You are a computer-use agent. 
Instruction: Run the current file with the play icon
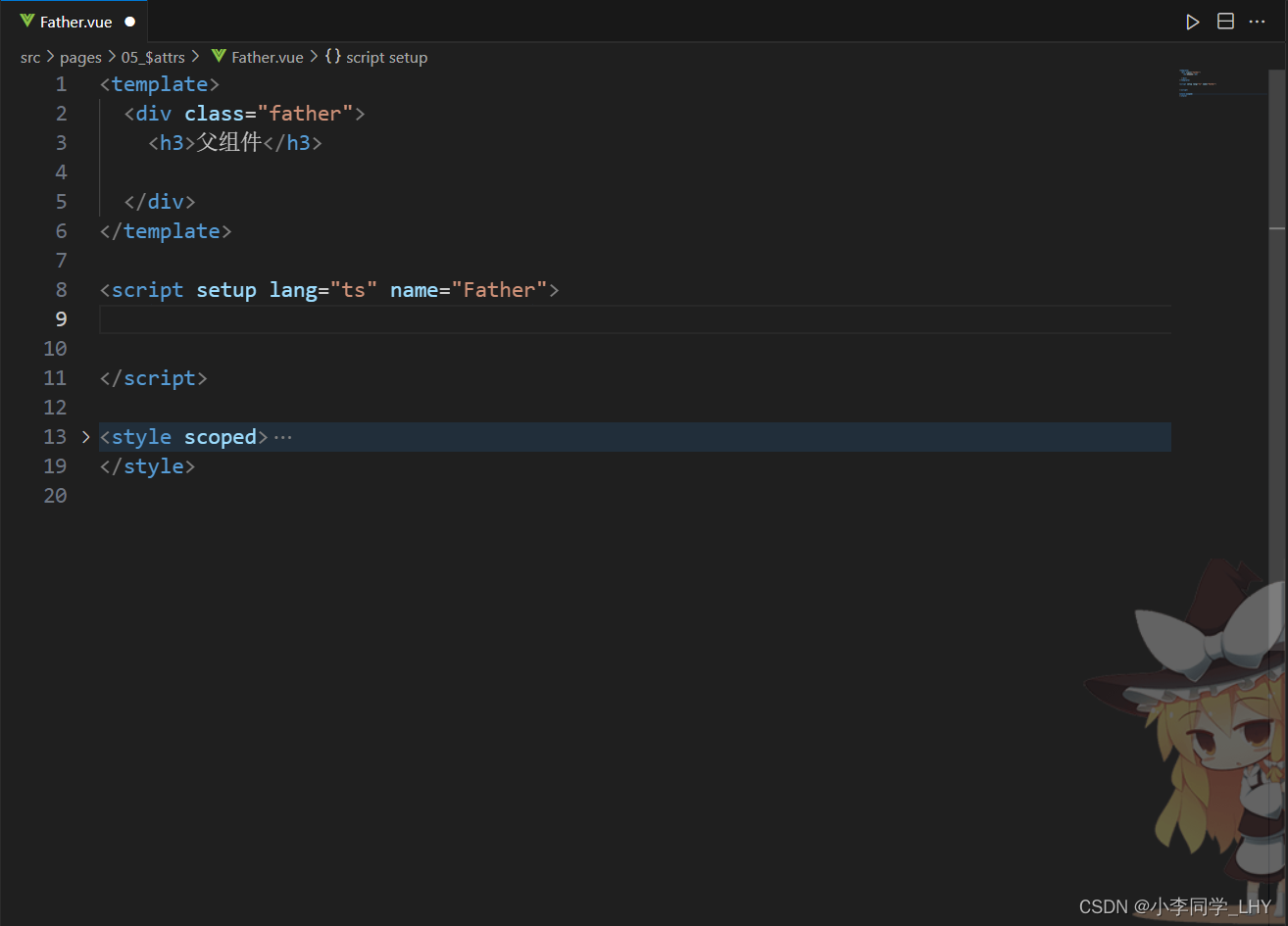(x=1192, y=22)
